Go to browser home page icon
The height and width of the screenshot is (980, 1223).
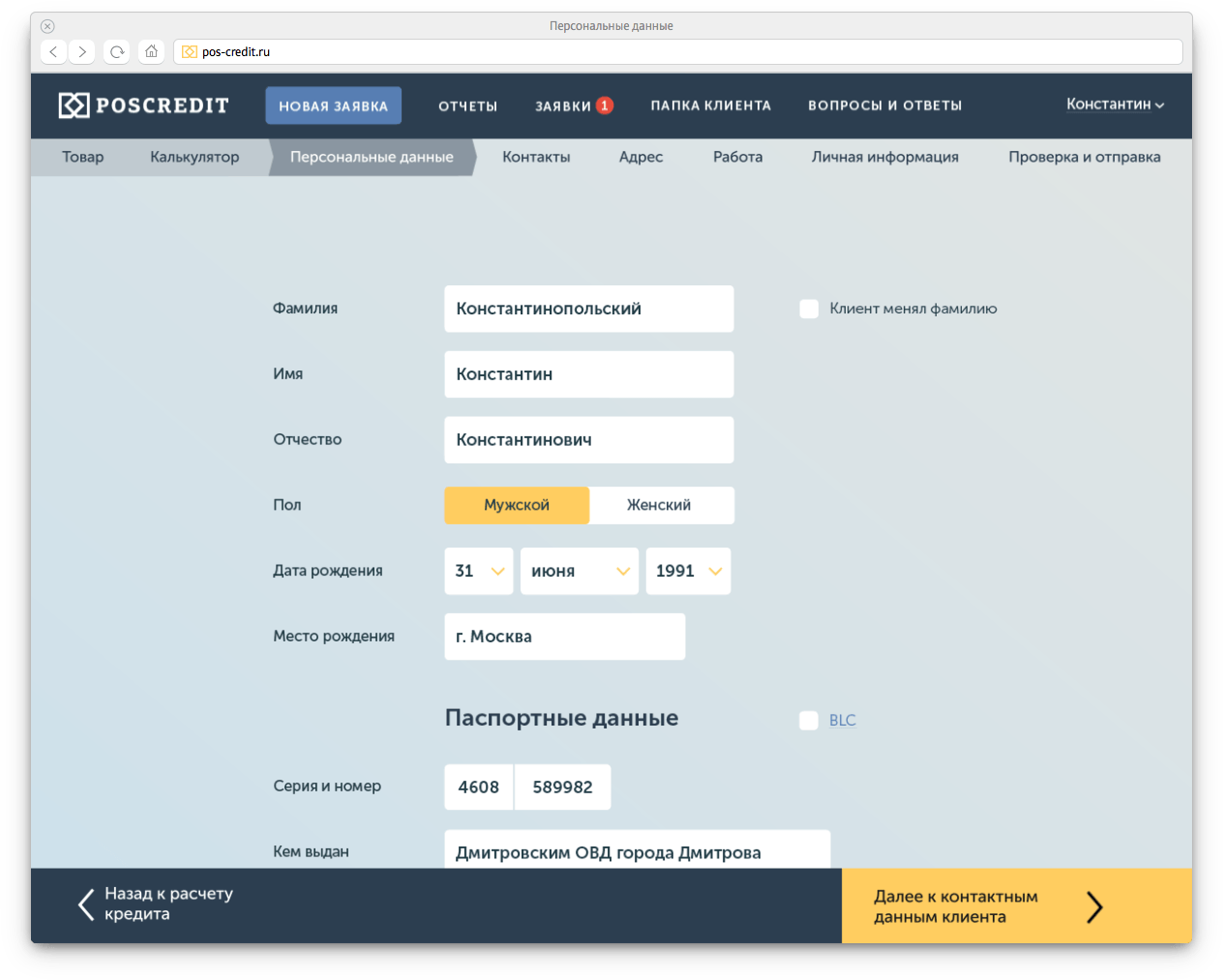tap(151, 51)
